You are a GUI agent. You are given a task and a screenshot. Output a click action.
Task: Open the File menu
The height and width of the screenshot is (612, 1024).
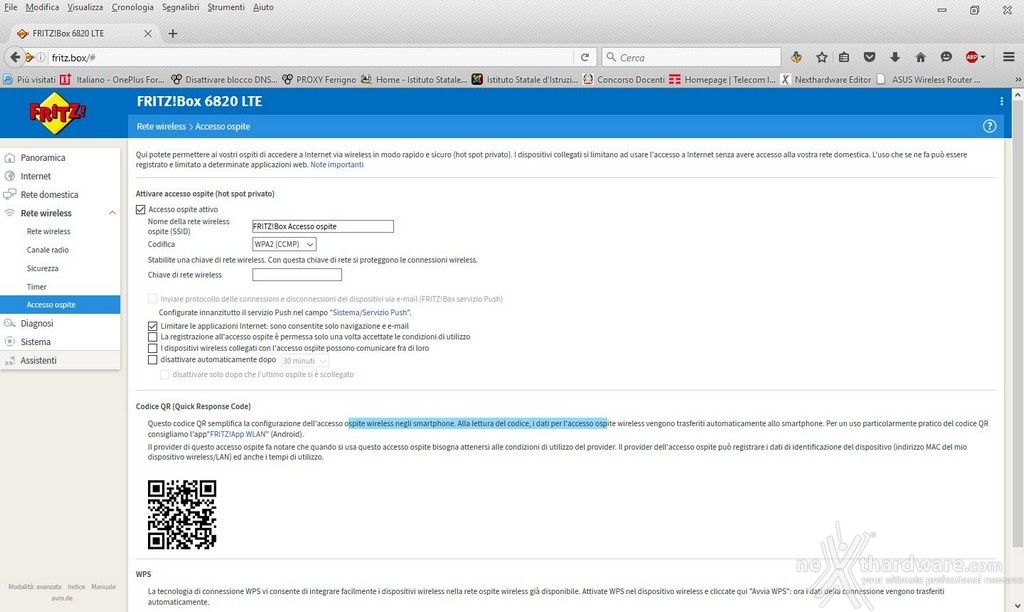click(10, 7)
